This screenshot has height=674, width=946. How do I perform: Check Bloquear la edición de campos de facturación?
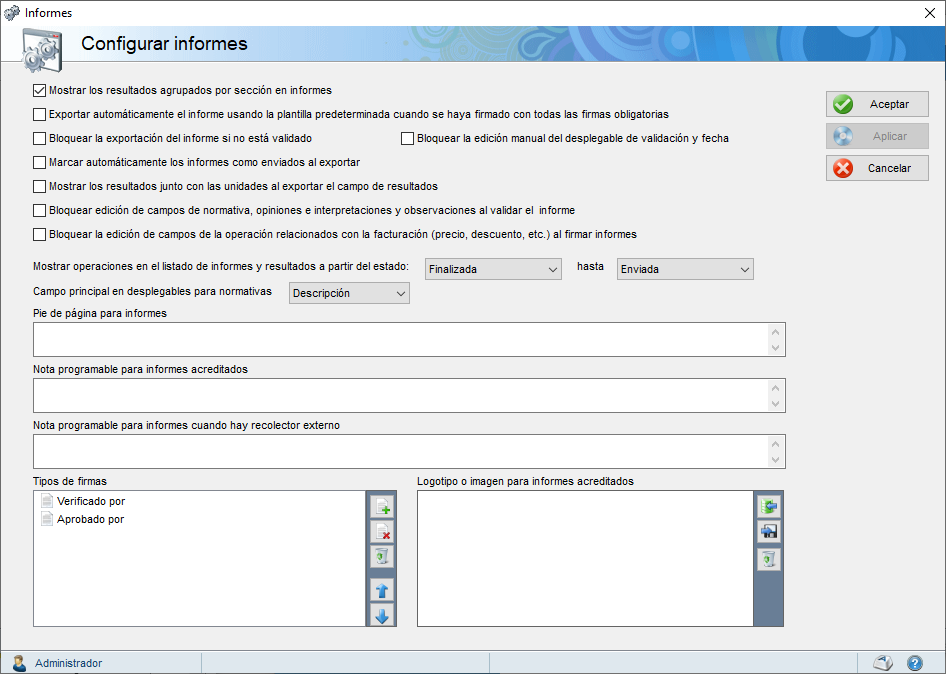[x=39, y=235]
